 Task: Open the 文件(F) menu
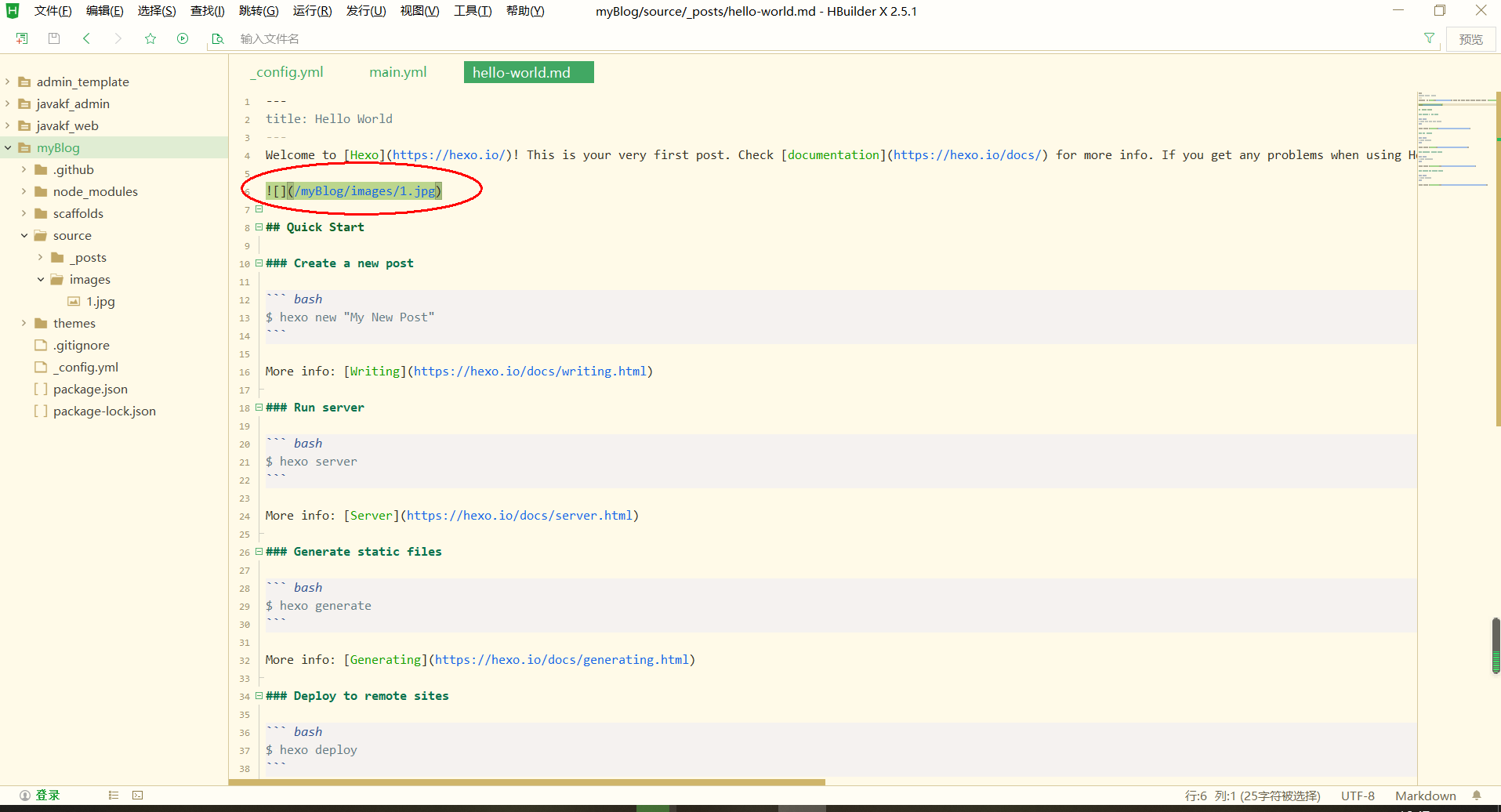(x=53, y=11)
